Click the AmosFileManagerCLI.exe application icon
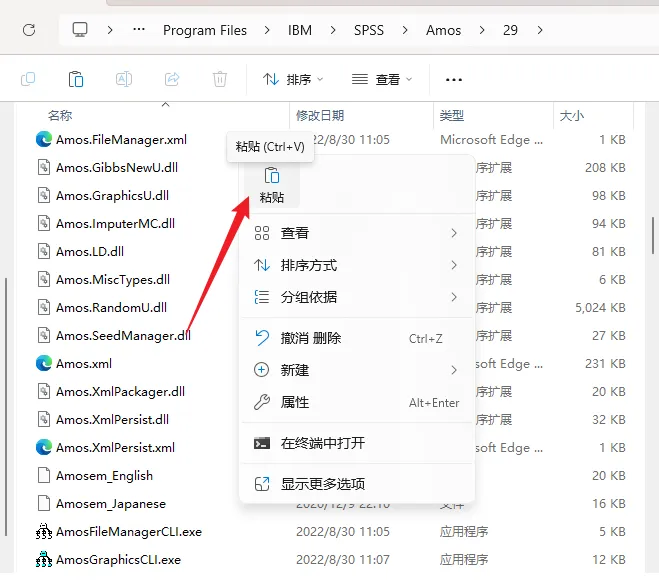The width and height of the screenshot is (659, 588). pyautogui.click(x=44, y=532)
